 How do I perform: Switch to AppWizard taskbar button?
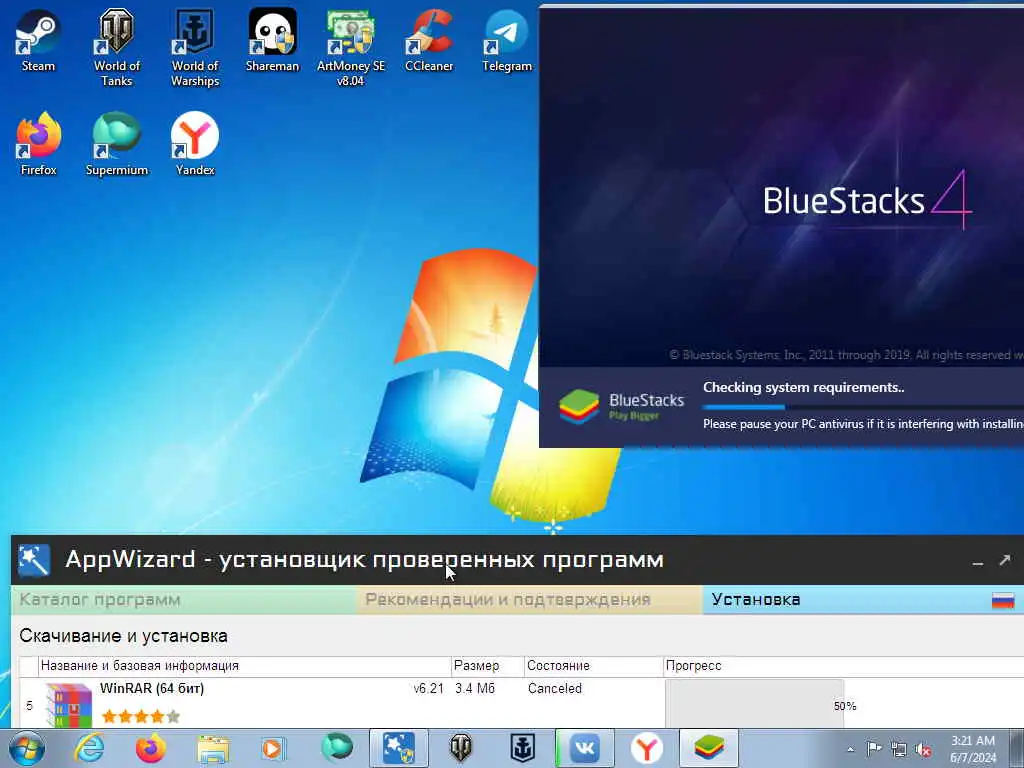click(x=398, y=748)
